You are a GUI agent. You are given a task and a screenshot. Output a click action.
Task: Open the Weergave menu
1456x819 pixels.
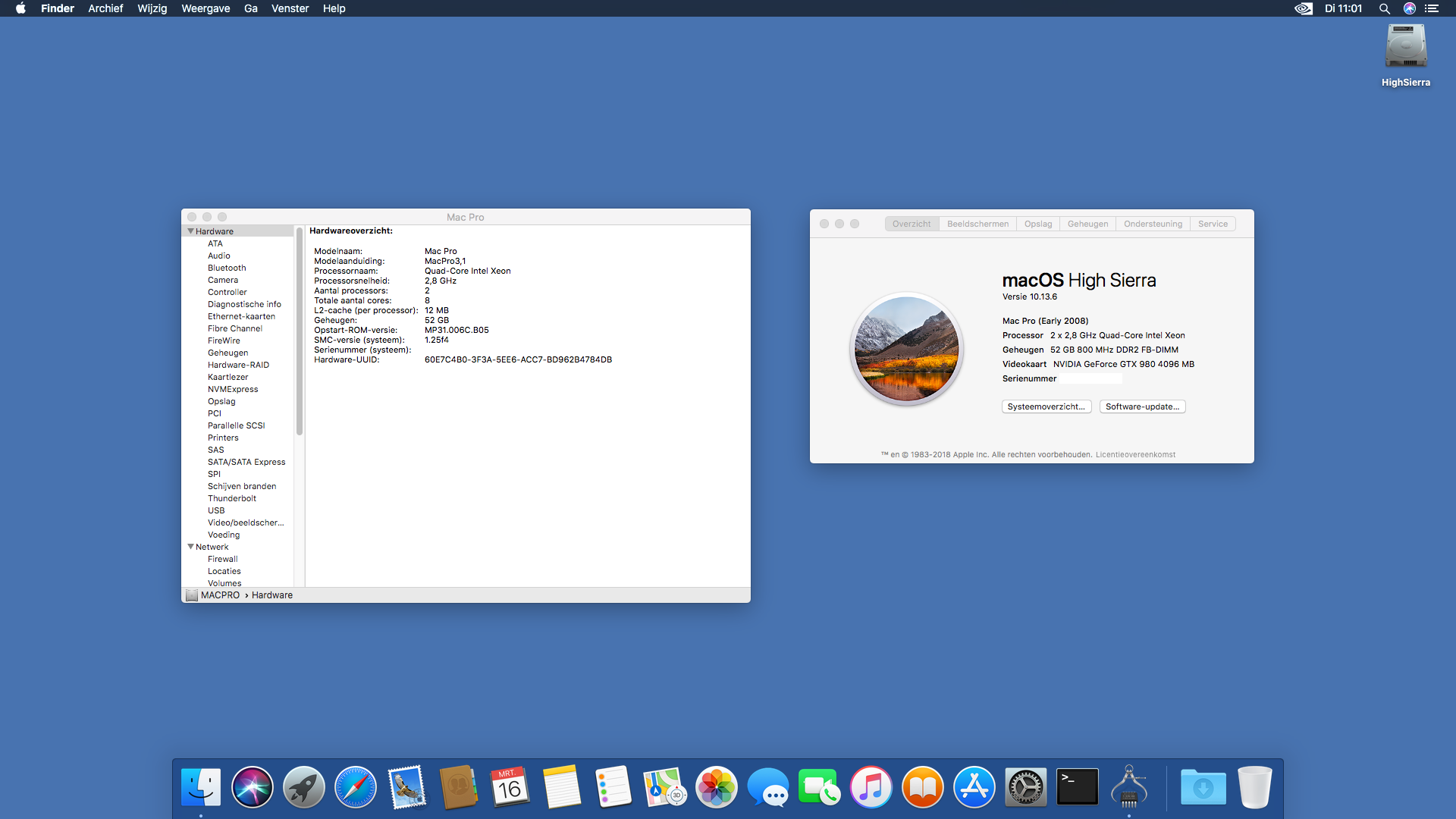(x=206, y=8)
